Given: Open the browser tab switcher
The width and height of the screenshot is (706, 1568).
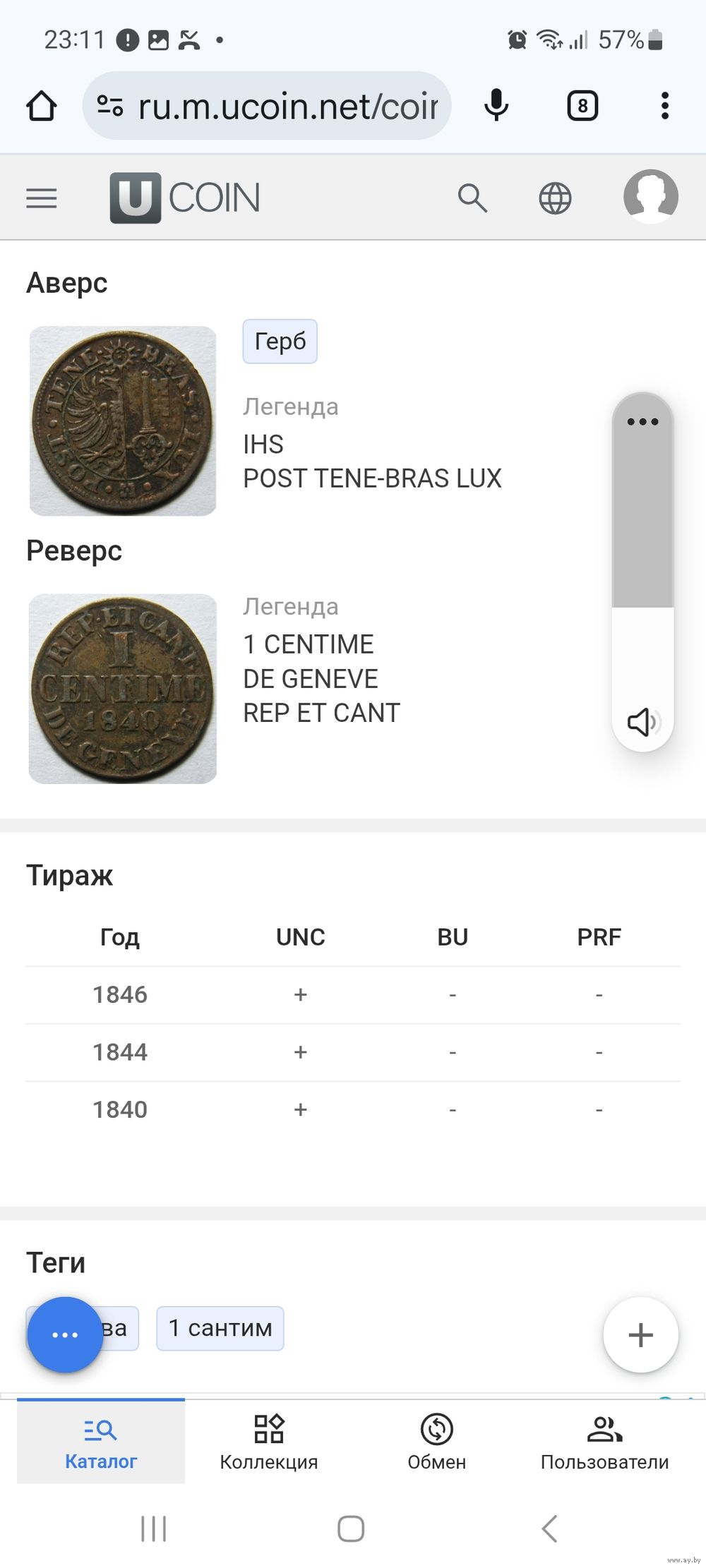Looking at the screenshot, I should [x=582, y=106].
